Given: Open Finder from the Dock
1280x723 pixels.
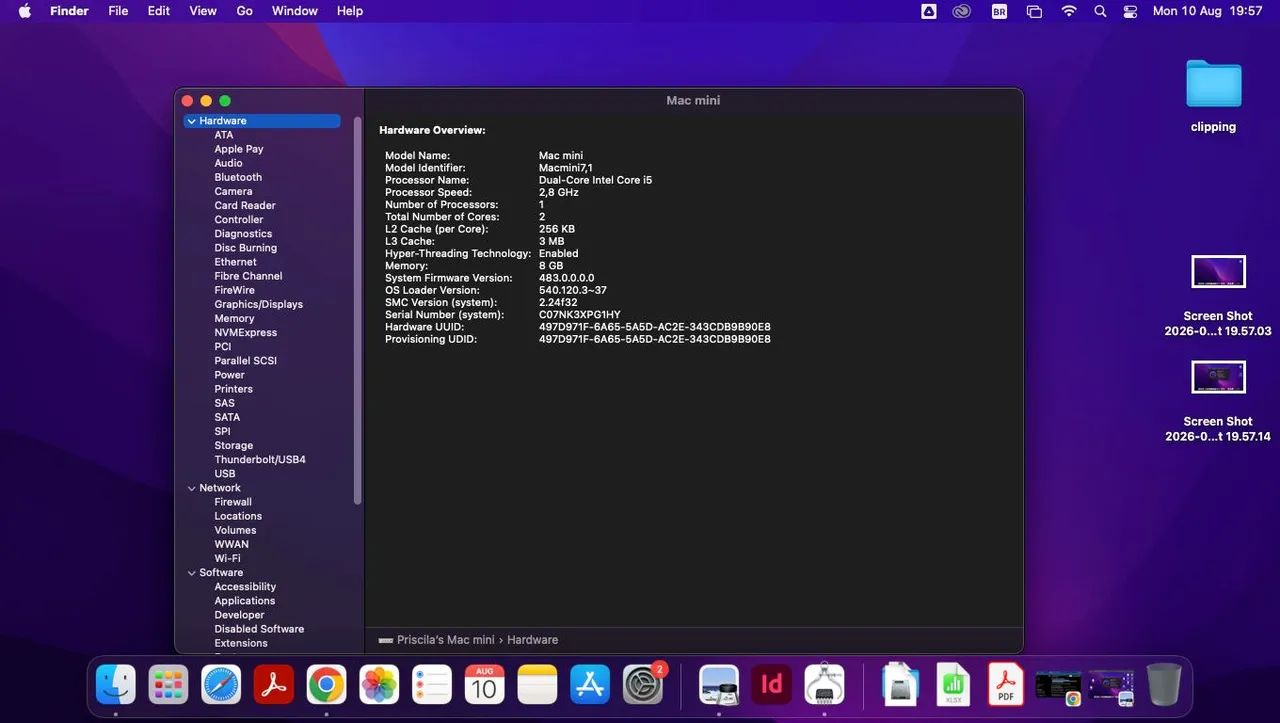Looking at the screenshot, I should click(x=116, y=685).
